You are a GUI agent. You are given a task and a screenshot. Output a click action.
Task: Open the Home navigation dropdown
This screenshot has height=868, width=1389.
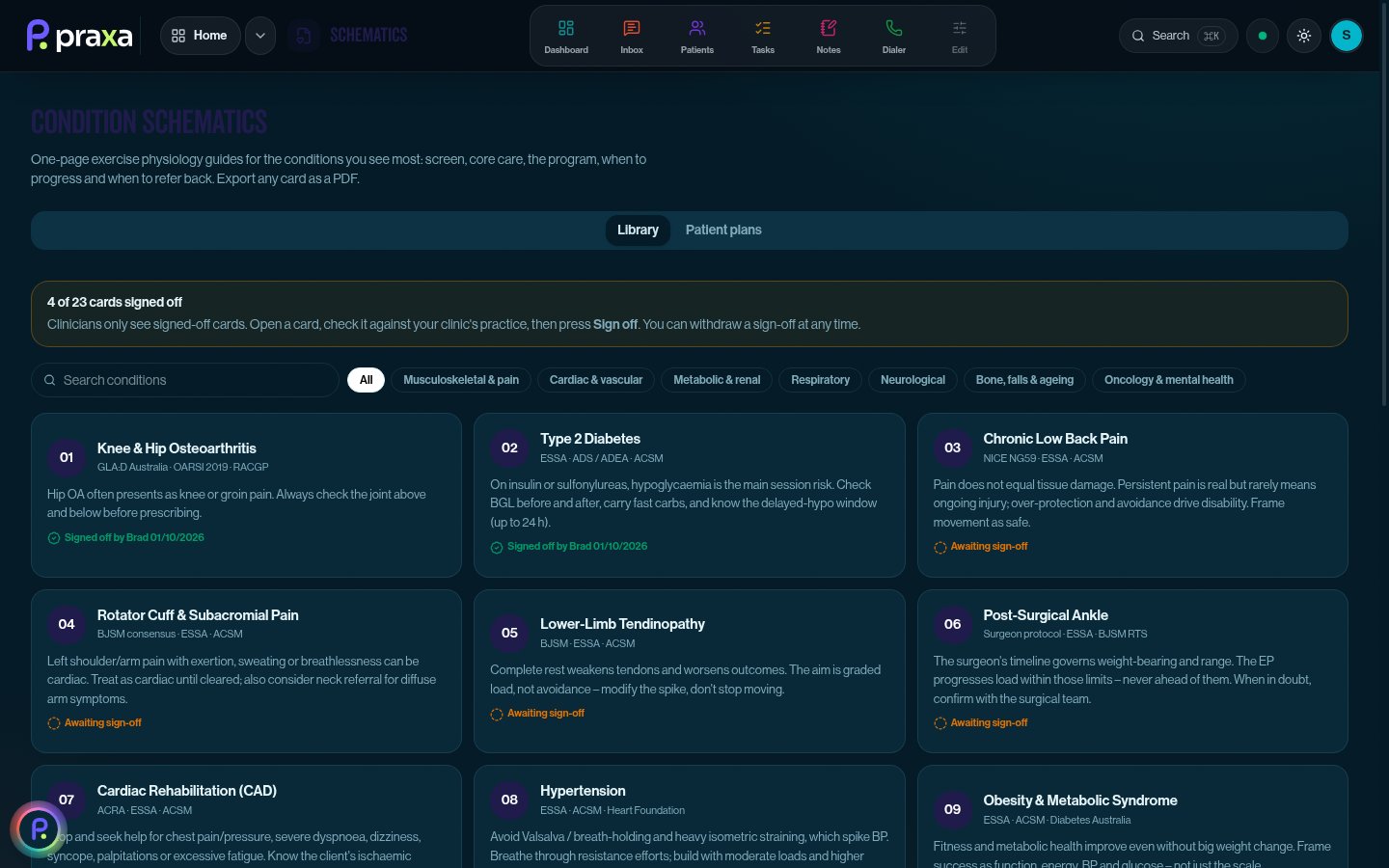(x=200, y=36)
